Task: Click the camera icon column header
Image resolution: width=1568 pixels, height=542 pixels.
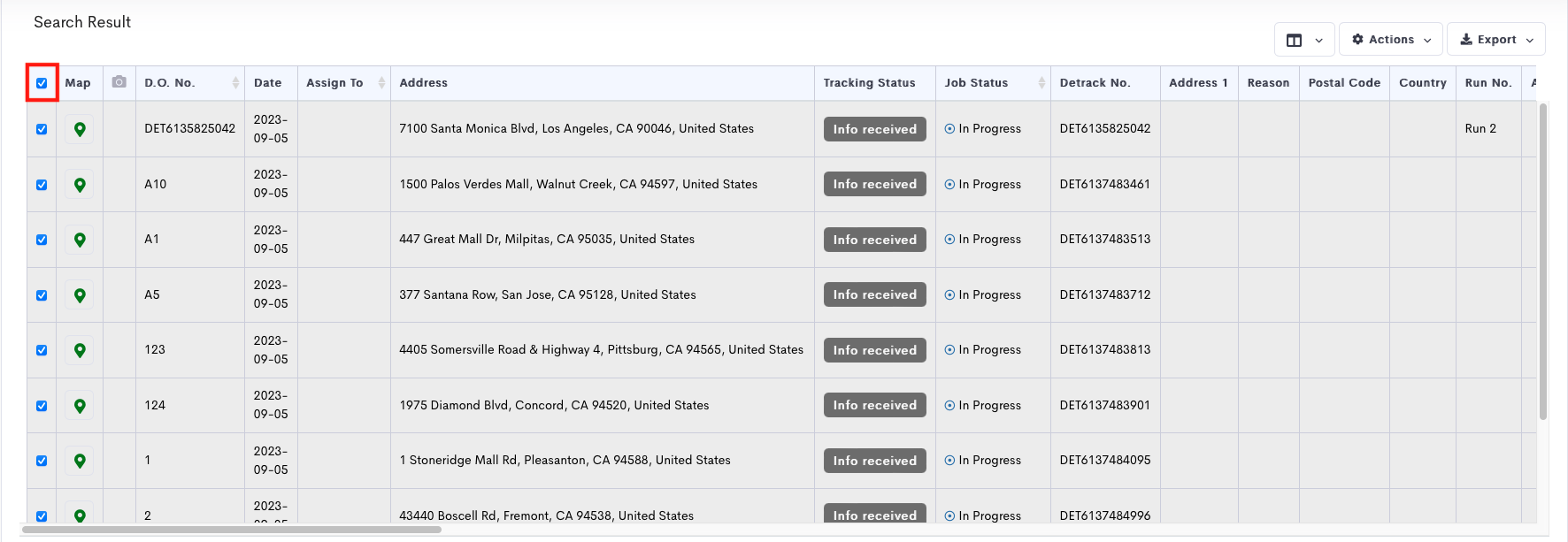Action: tap(119, 82)
